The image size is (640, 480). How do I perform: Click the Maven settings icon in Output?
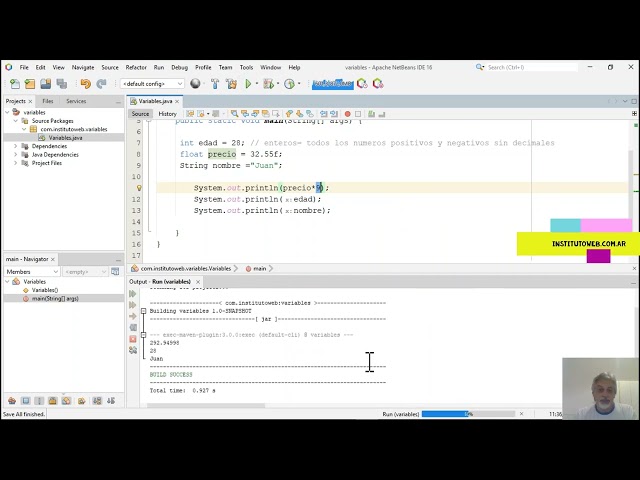133,350
